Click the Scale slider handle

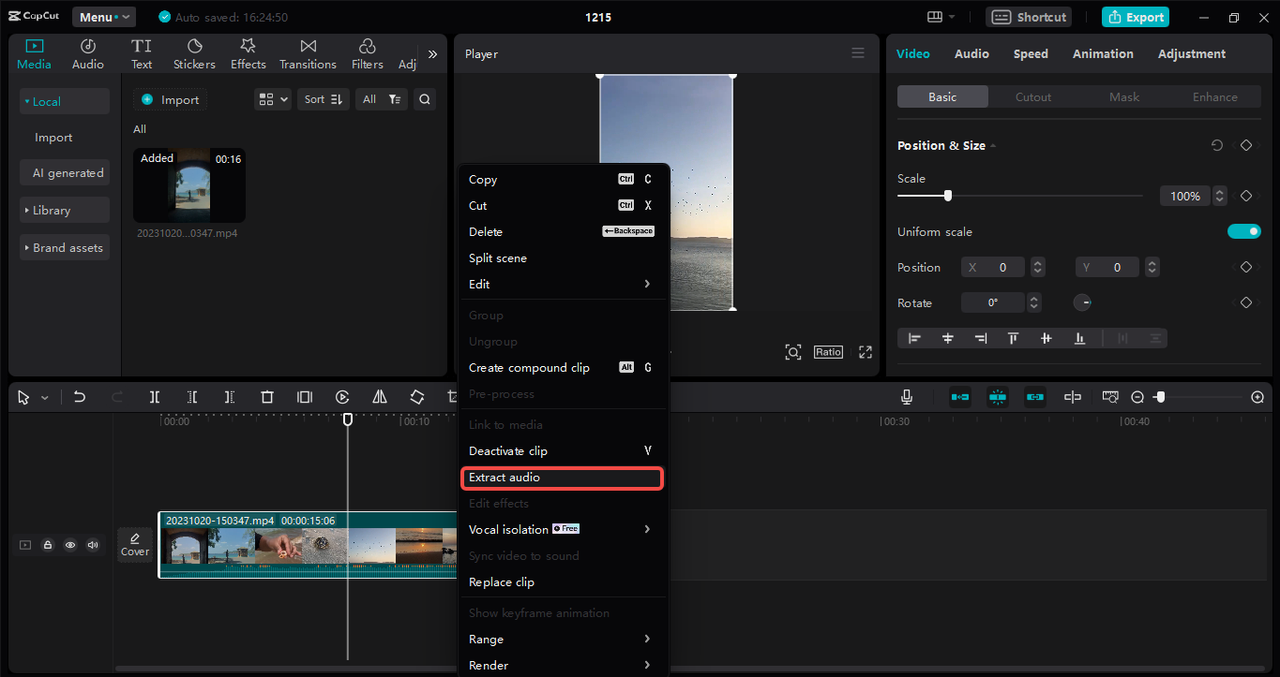point(947,196)
